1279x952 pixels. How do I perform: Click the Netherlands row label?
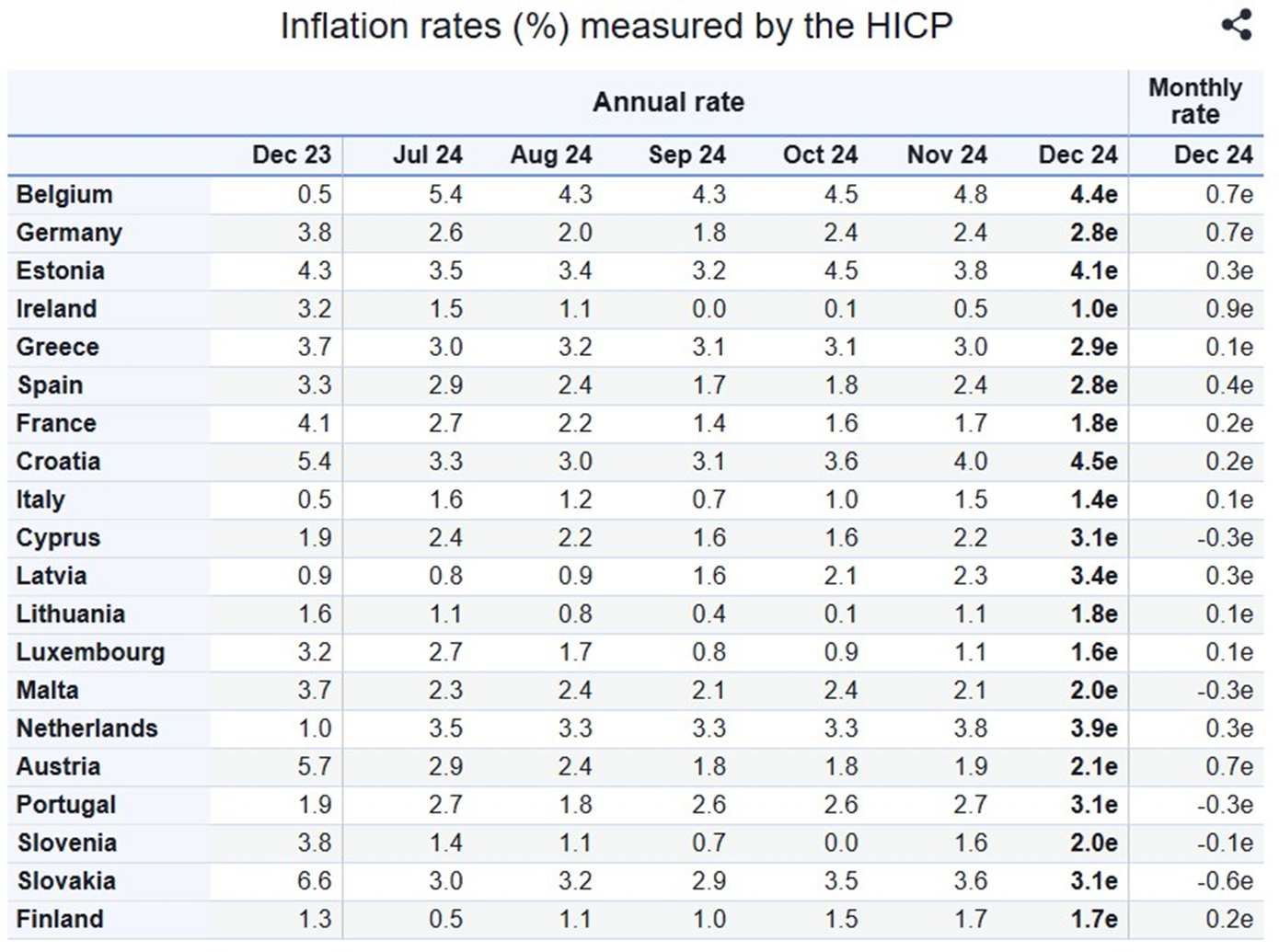[x=86, y=728]
